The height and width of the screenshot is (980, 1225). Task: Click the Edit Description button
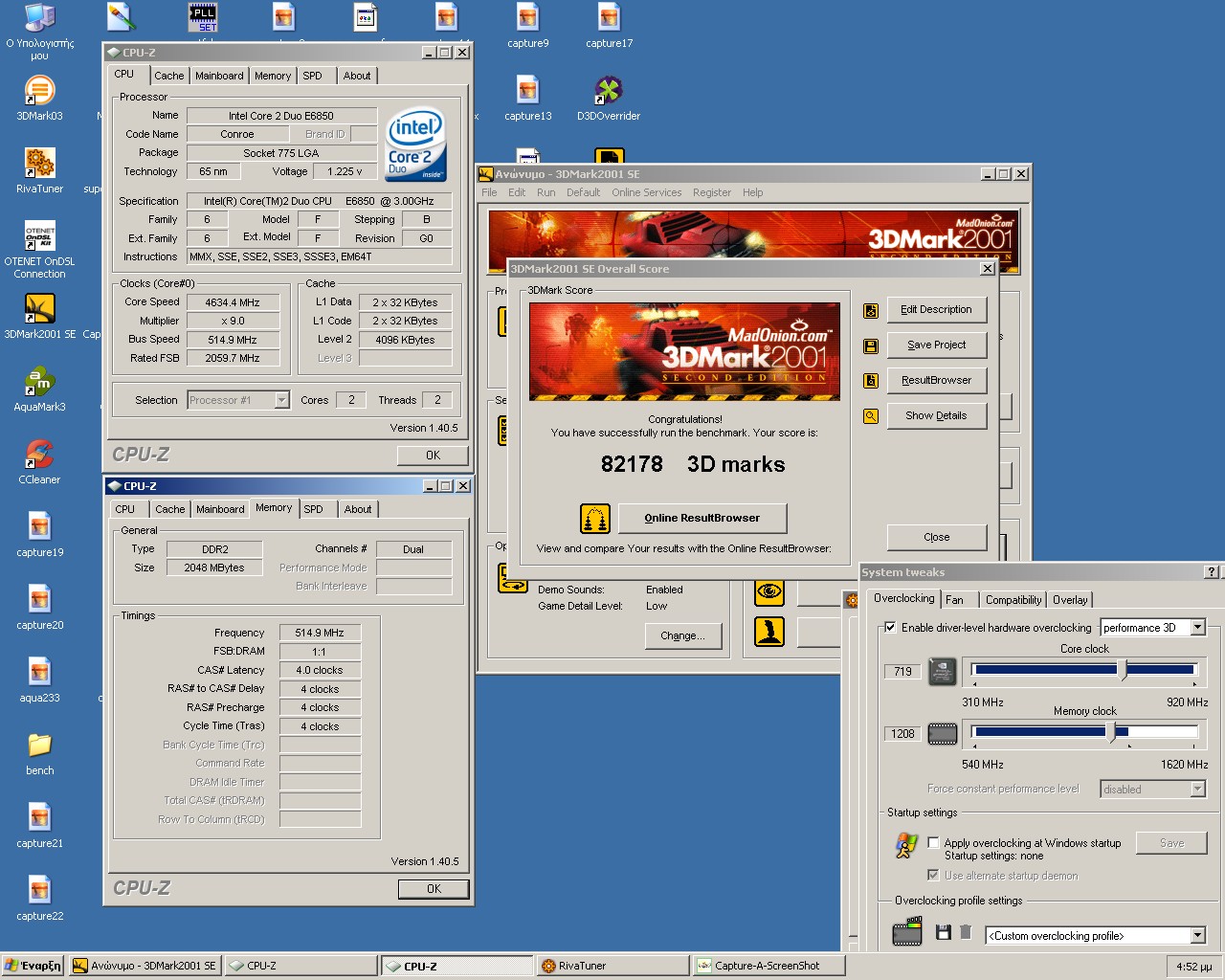pos(936,310)
